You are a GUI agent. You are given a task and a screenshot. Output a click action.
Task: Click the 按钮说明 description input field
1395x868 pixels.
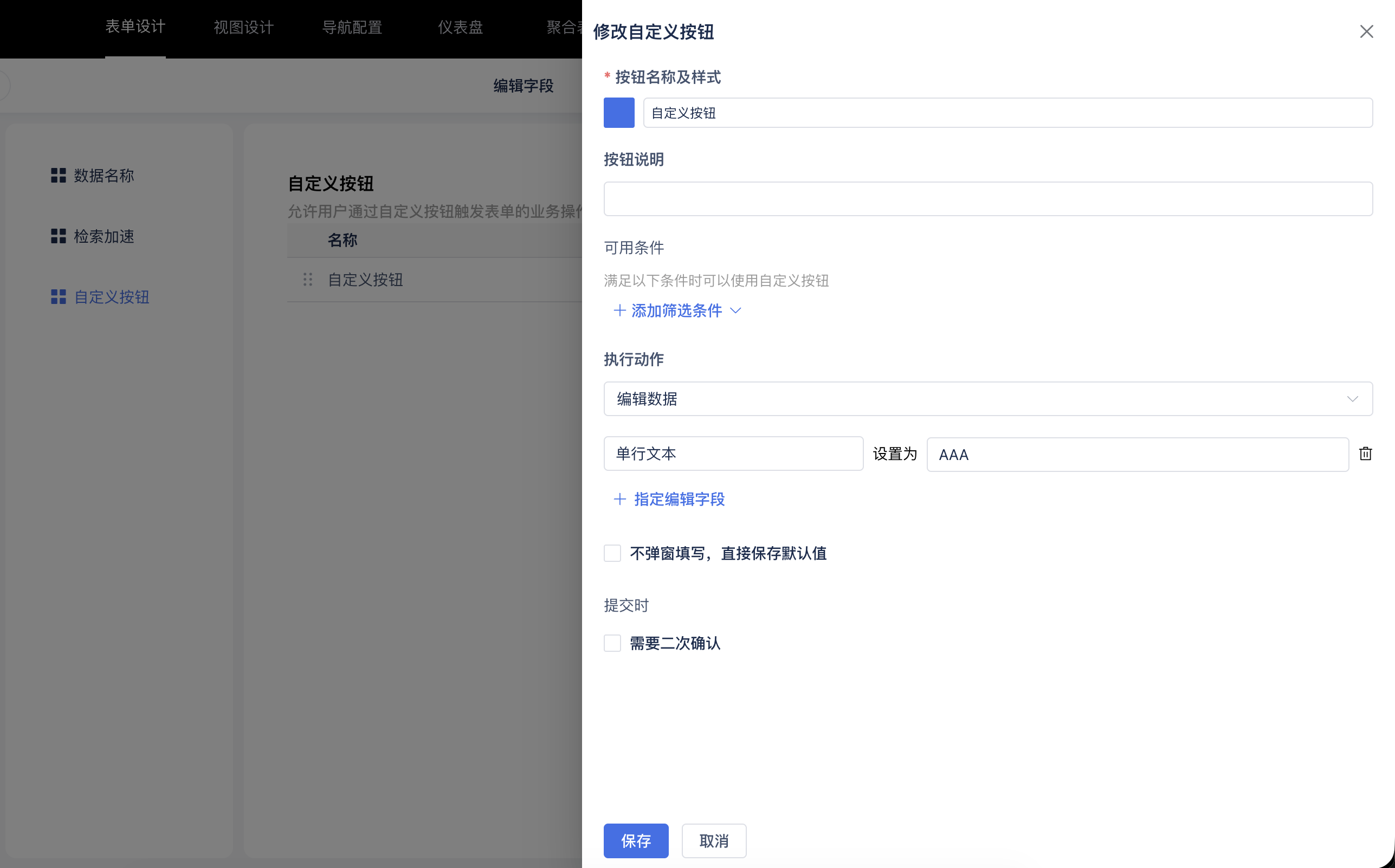[x=987, y=199]
